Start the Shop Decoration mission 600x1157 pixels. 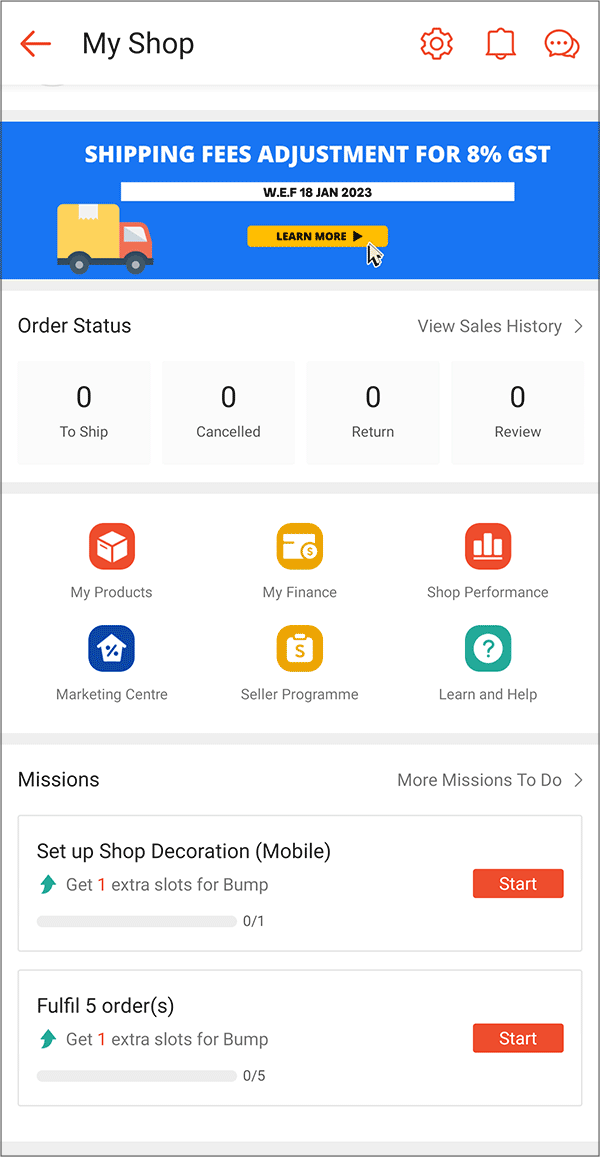(x=517, y=883)
